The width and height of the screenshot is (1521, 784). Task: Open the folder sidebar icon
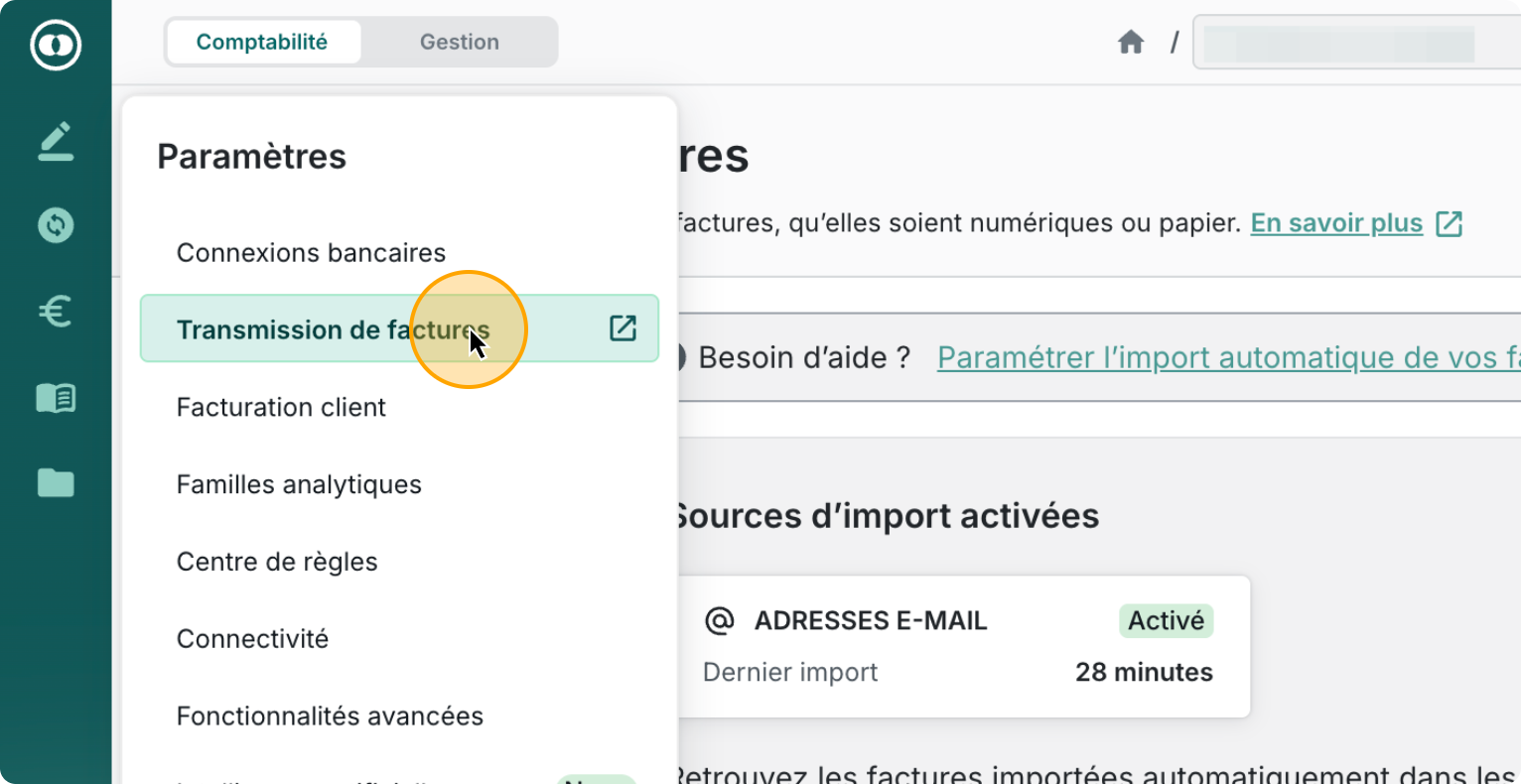click(x=56, y=483)
